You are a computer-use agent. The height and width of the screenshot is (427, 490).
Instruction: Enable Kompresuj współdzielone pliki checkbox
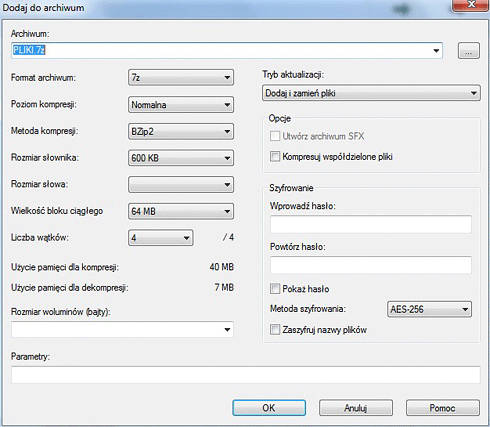click(x=275, y=157)
